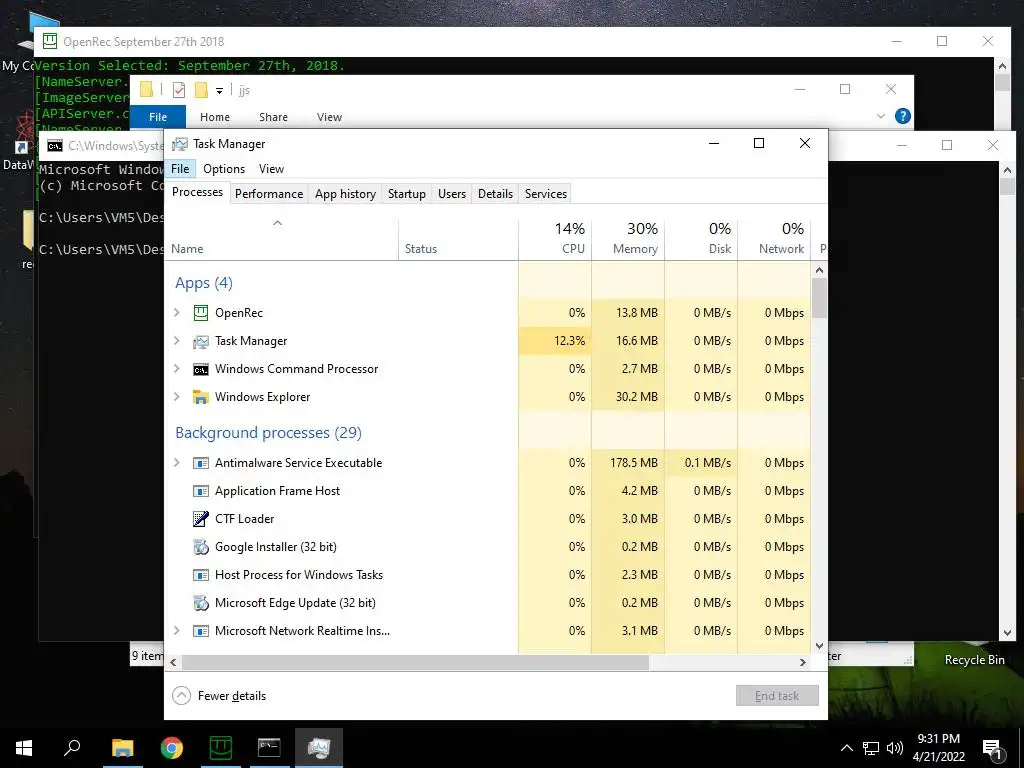Open Task Manager Options menu
Screen dimensions: 1024x768
(x=224, y=169)
